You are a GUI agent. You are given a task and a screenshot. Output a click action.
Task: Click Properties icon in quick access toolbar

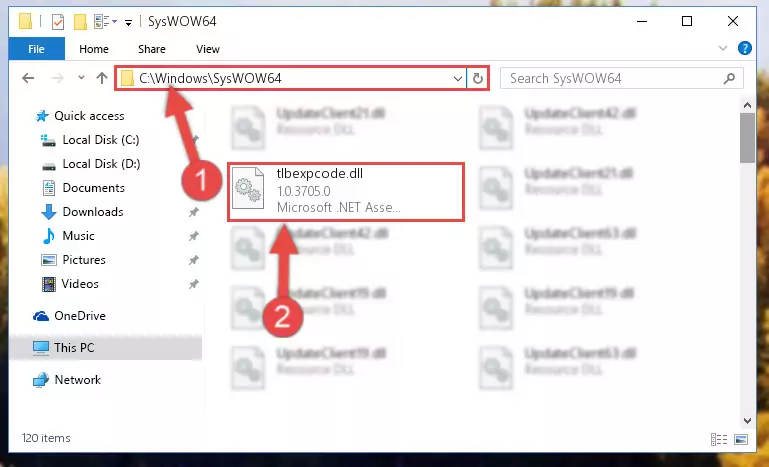coord(58,22)
